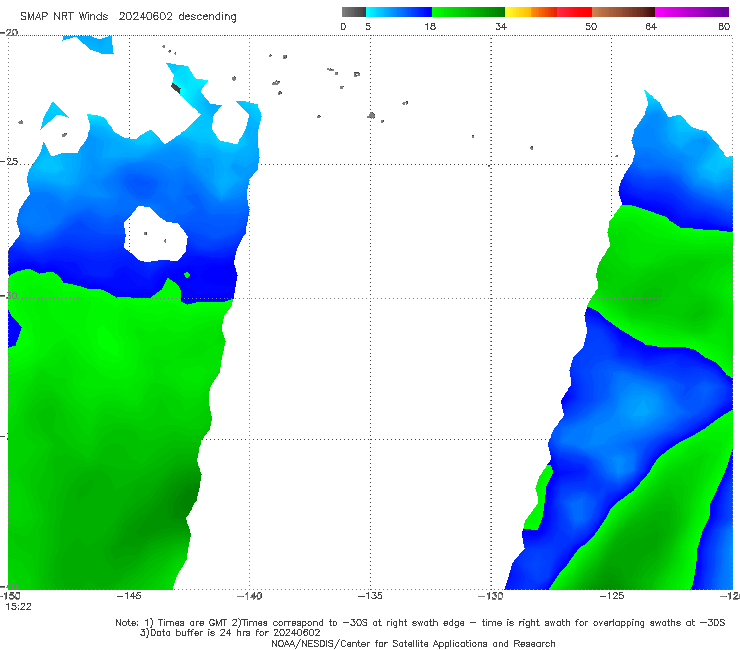The height and width of the screenshot is (650, 740).
Task: Click the latitude label '-25'
Action: coord(10,161)
